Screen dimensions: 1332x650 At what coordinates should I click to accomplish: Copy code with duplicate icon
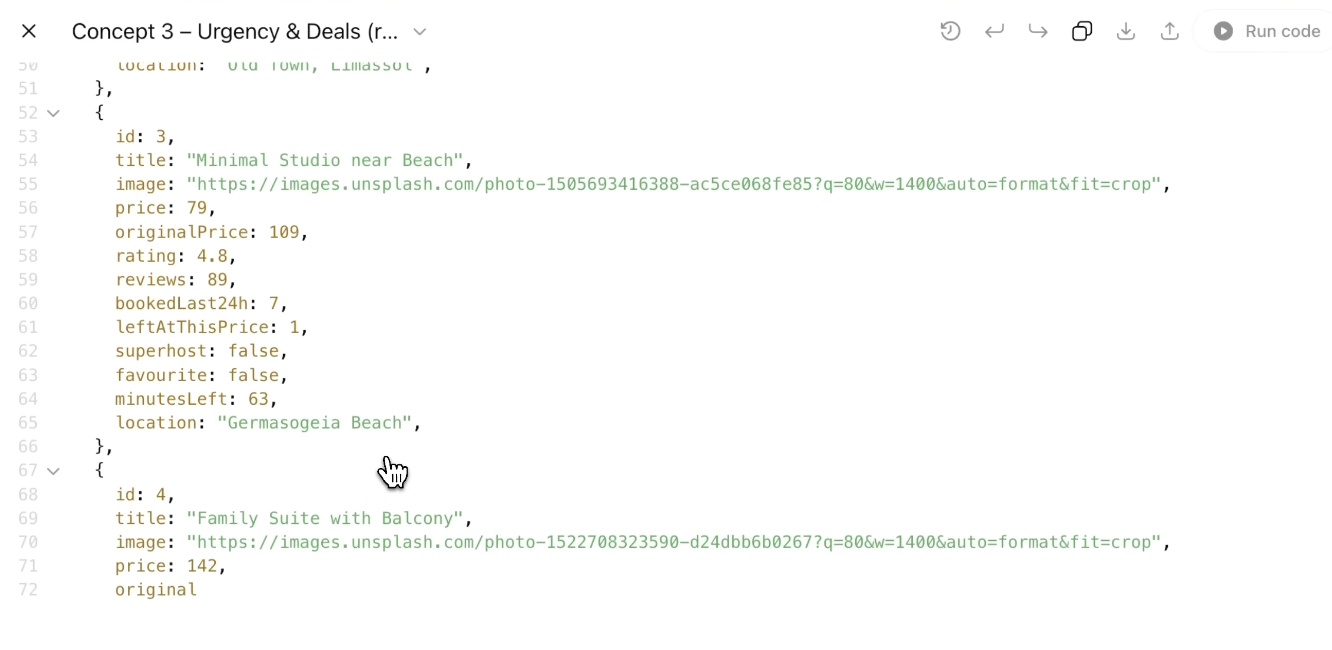[x=1082, y=31]
